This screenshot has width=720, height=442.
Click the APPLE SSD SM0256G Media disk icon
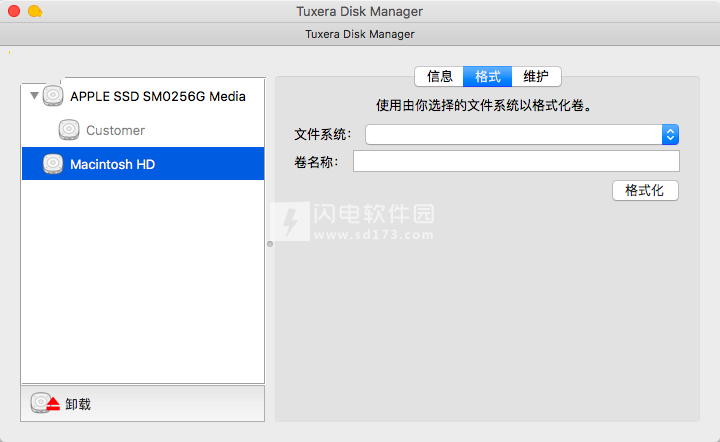(53, 96)
